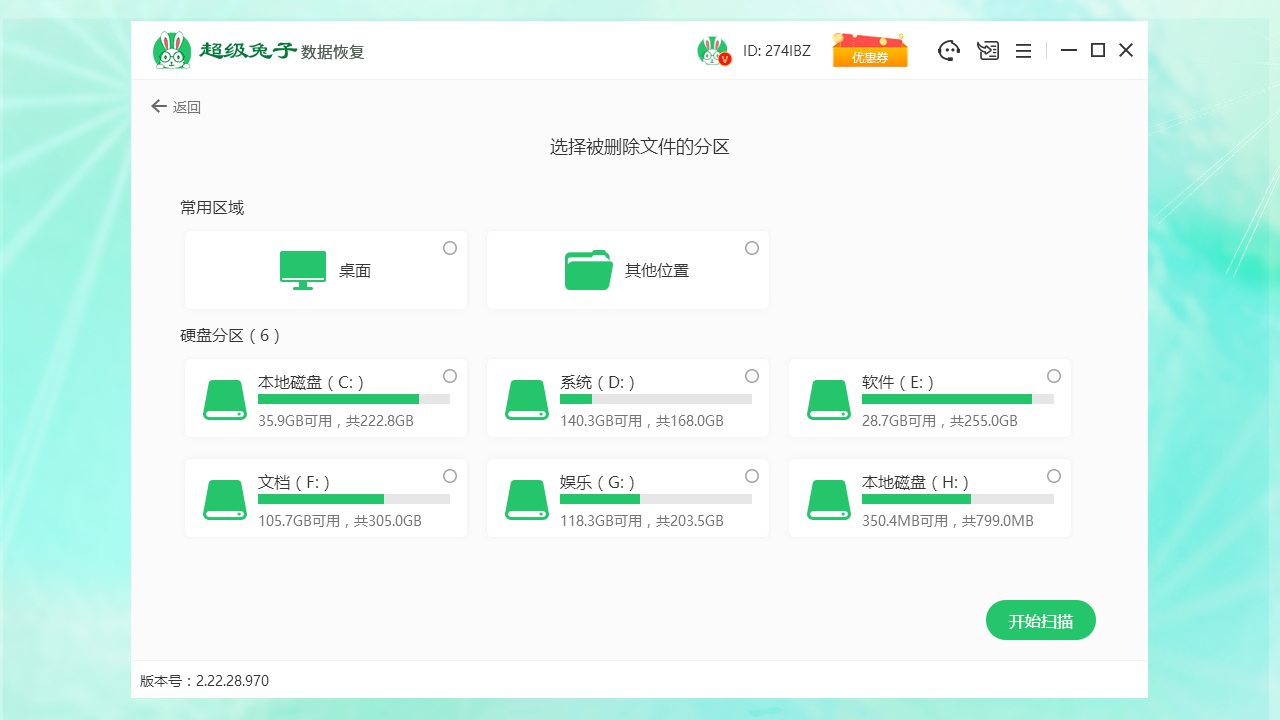Click 118.3GB可用，共203.5GB text
Screen dimensions: 1280x720
pos(642,521)
